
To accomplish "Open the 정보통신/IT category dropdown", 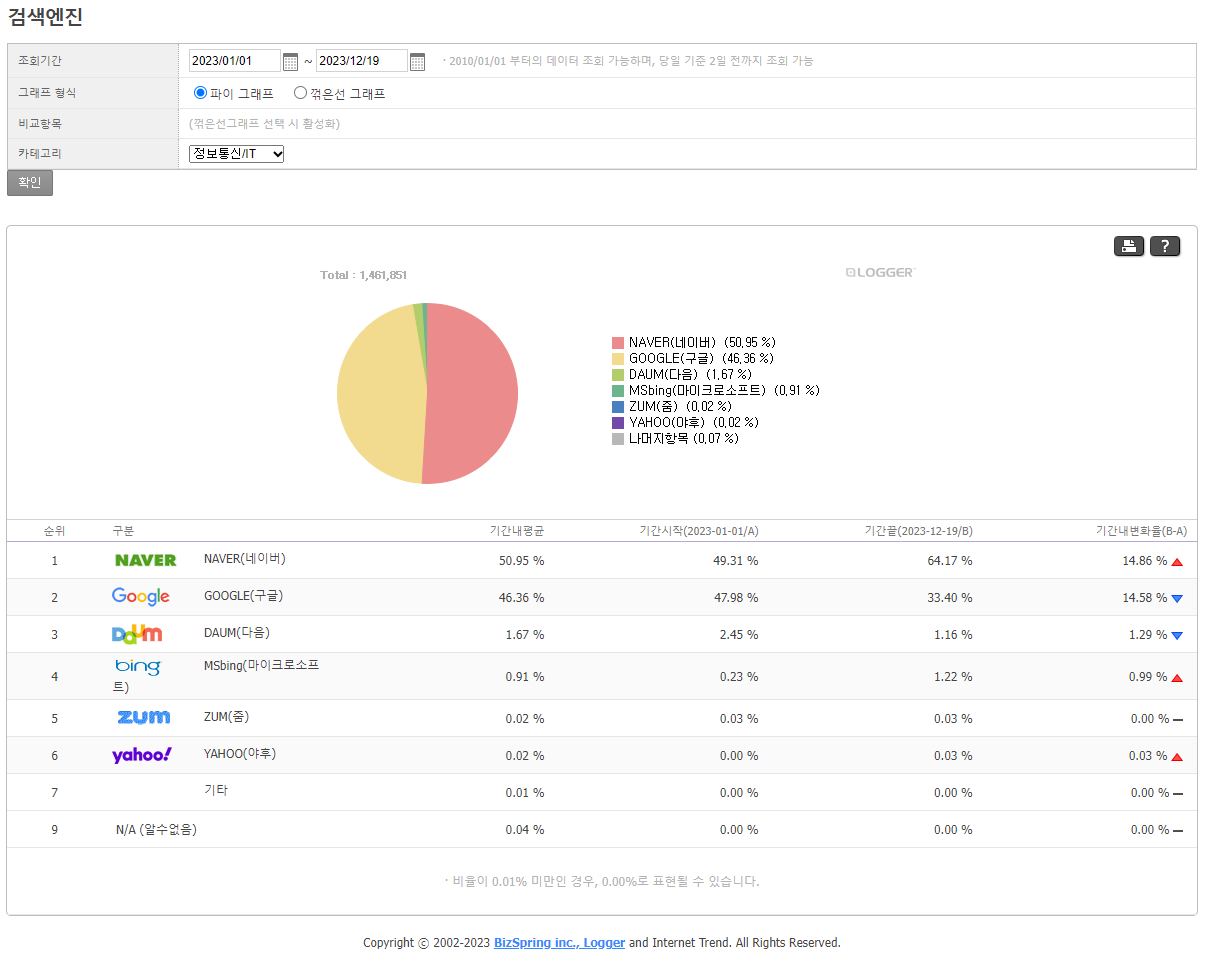I will click(x=237, y=154).
